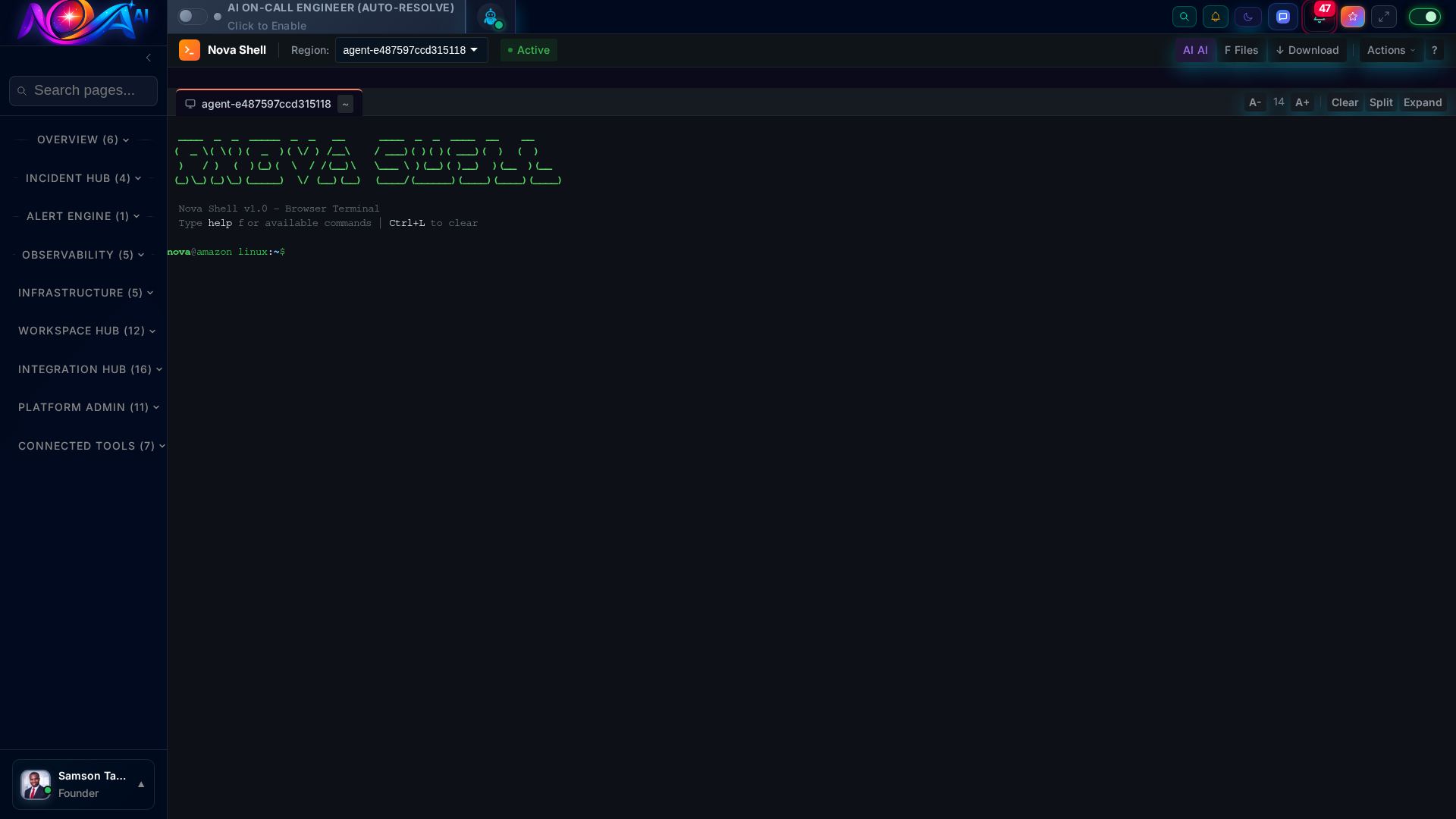Open the chat bubble icon
The image size is (1456, 819).
(x=1283, y=16)
